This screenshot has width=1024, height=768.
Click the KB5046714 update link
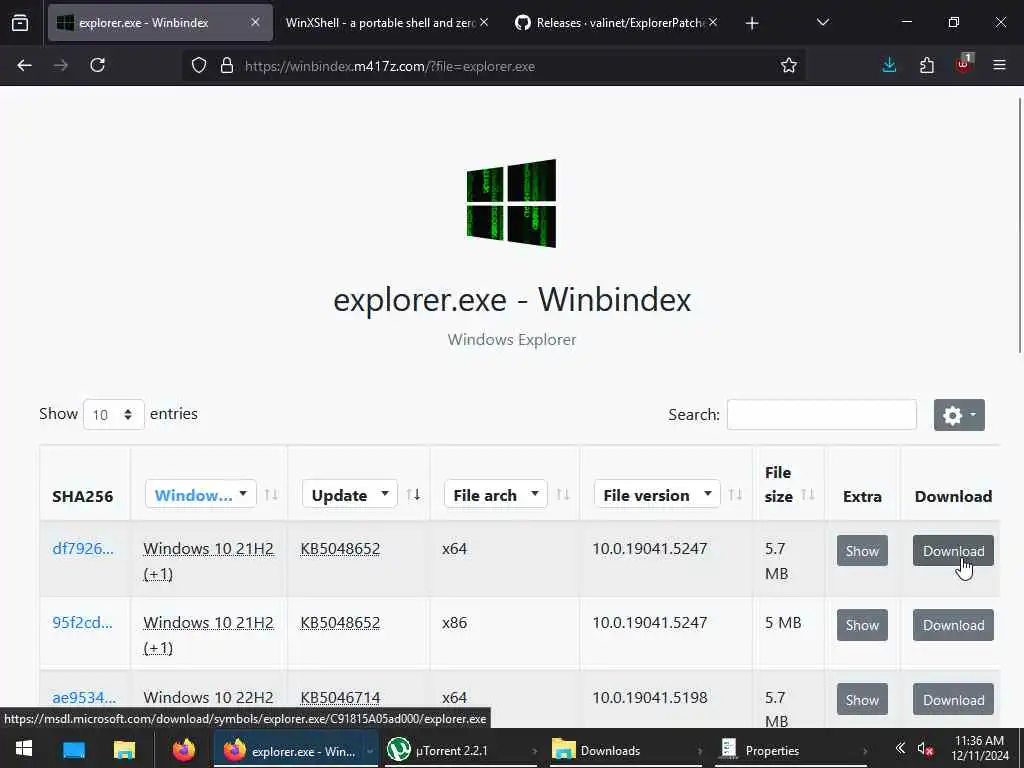click(x=340, y=697)
